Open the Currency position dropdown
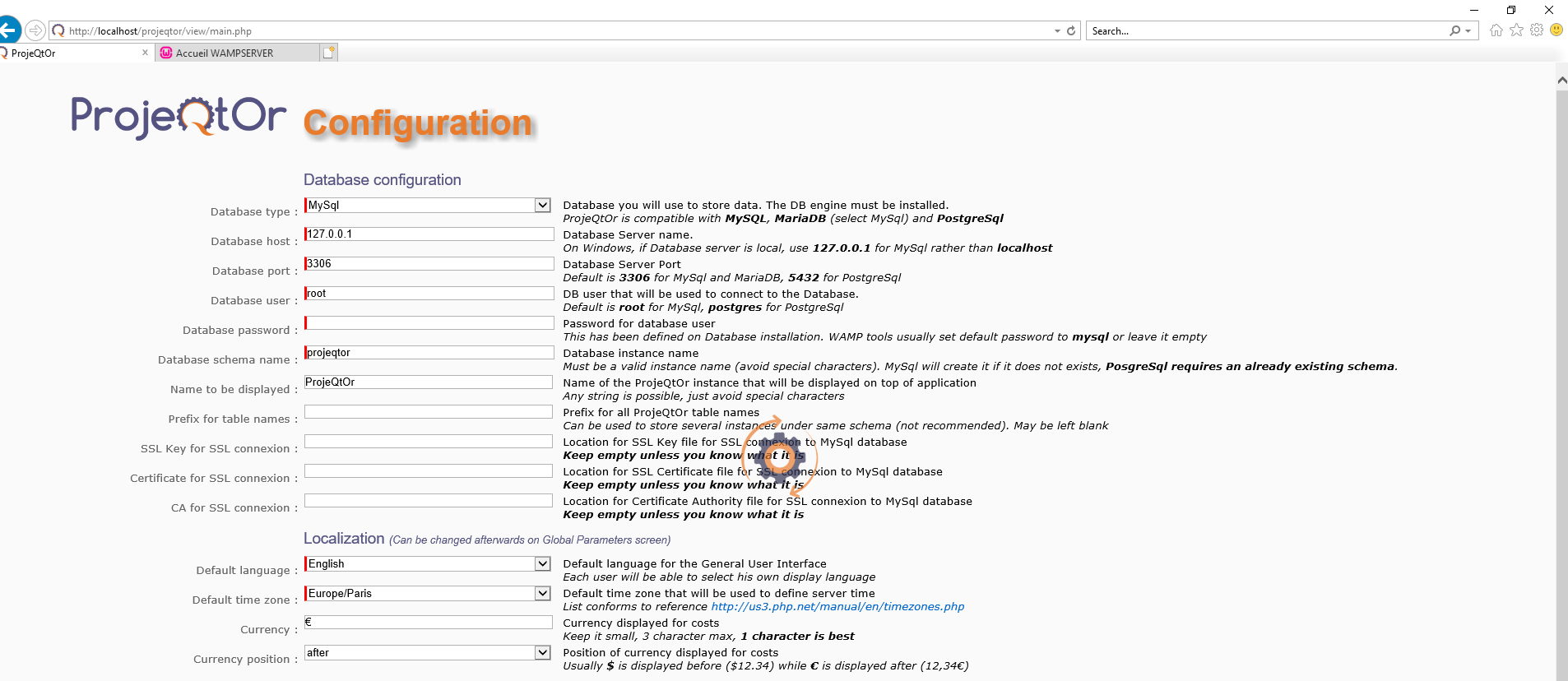The height and width of the screenshot is (681, 1568). pyautogui.click(x=542, y=653)
